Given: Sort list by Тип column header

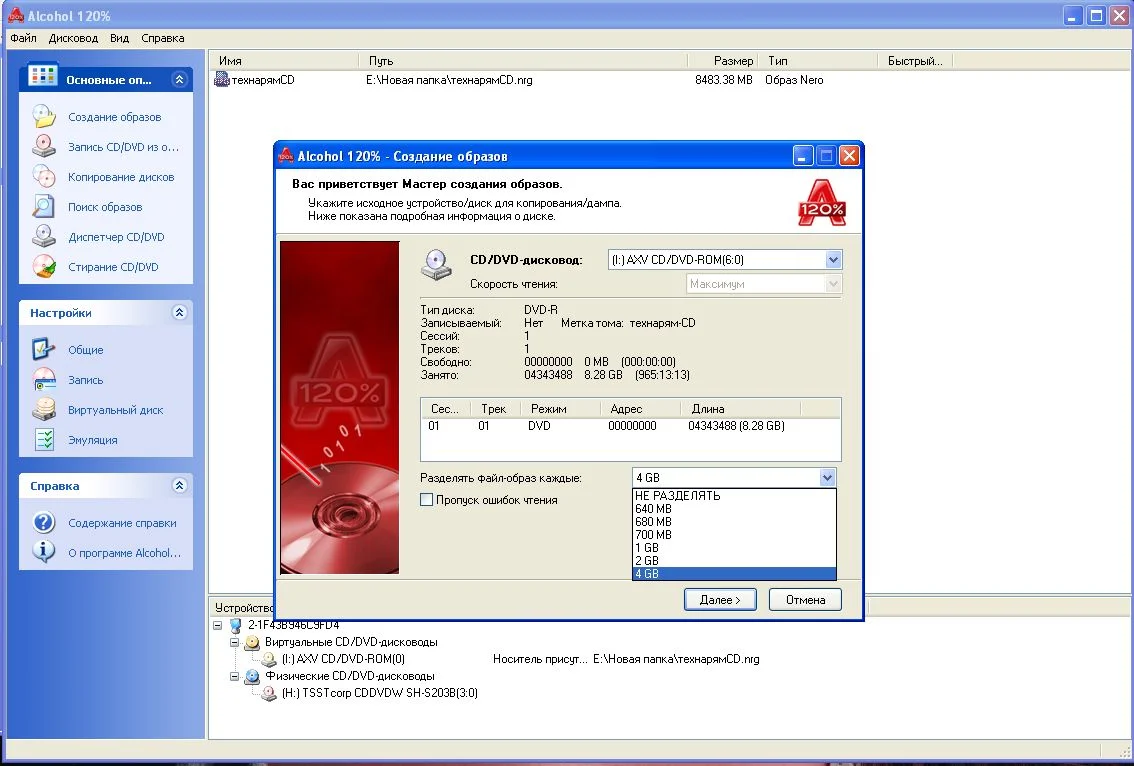Looking at the screenshot, I should coord(818,61).
